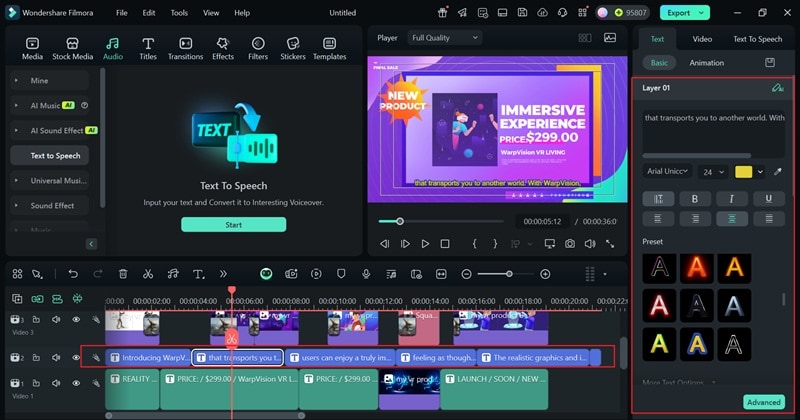Click the play button in player
Screen dimensions: 800x420
click(x=425, y=244)
